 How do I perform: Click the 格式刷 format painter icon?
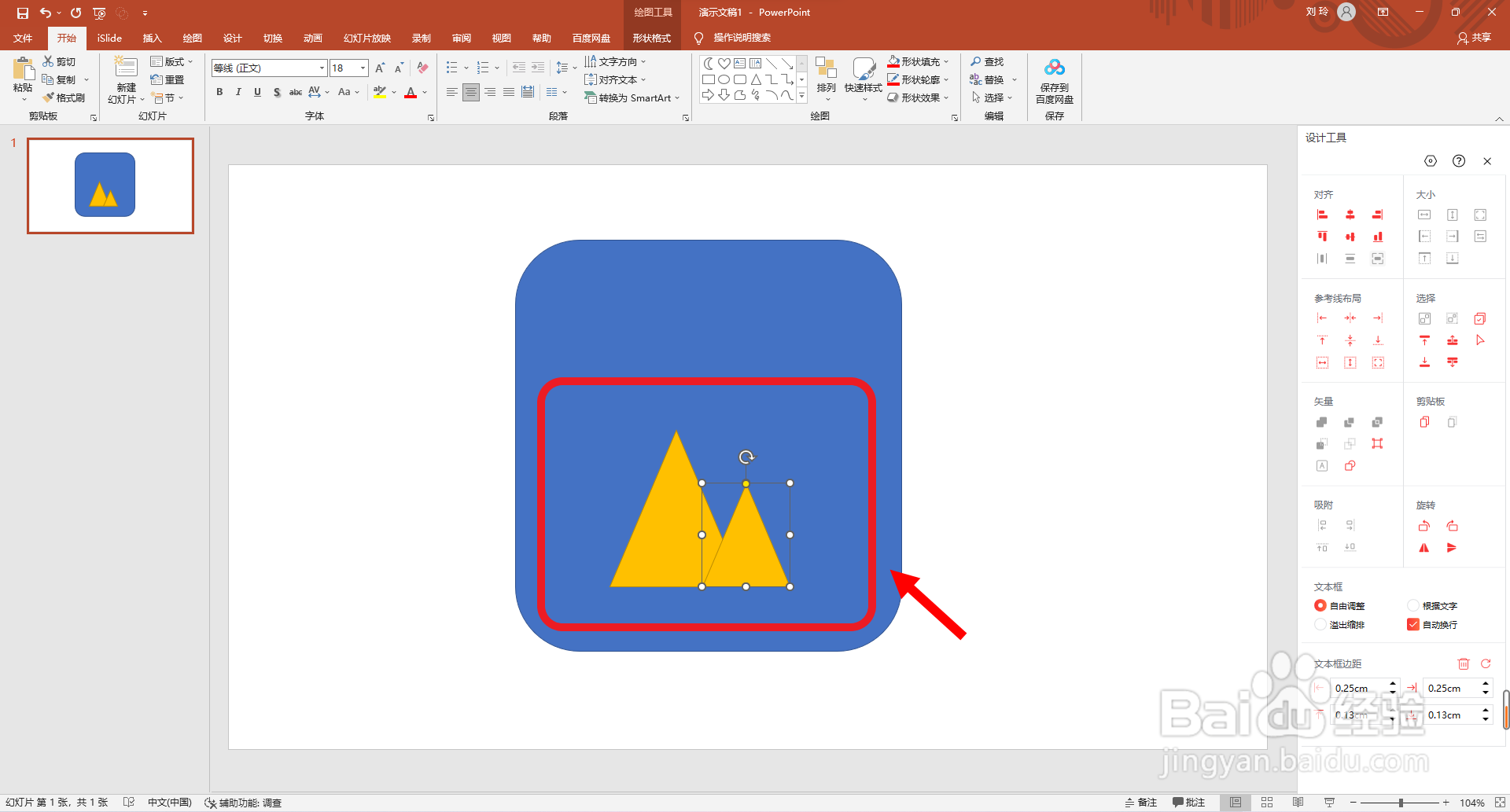64,98
